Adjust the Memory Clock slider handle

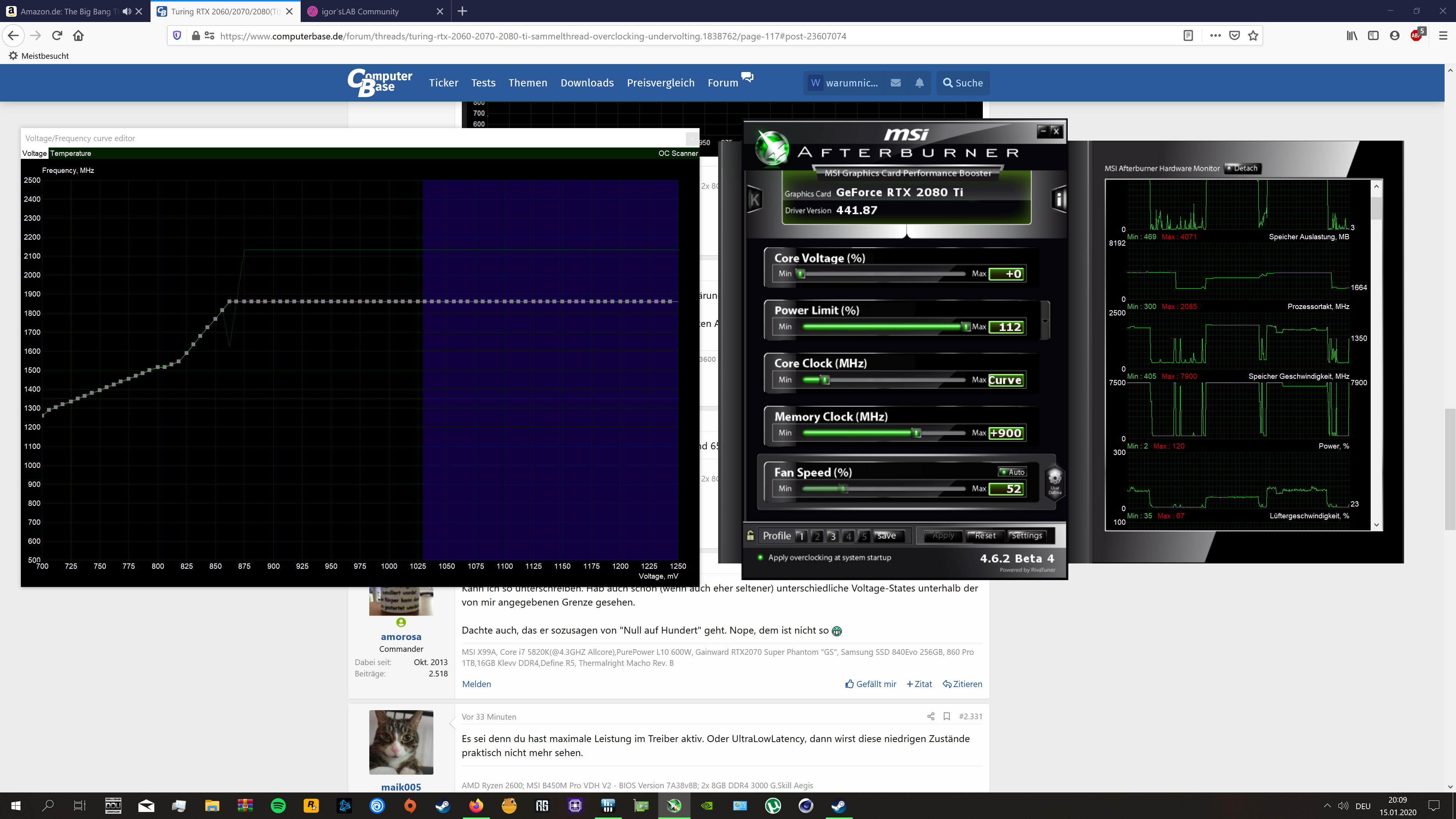pyautogui.click(x=917, y=433)
